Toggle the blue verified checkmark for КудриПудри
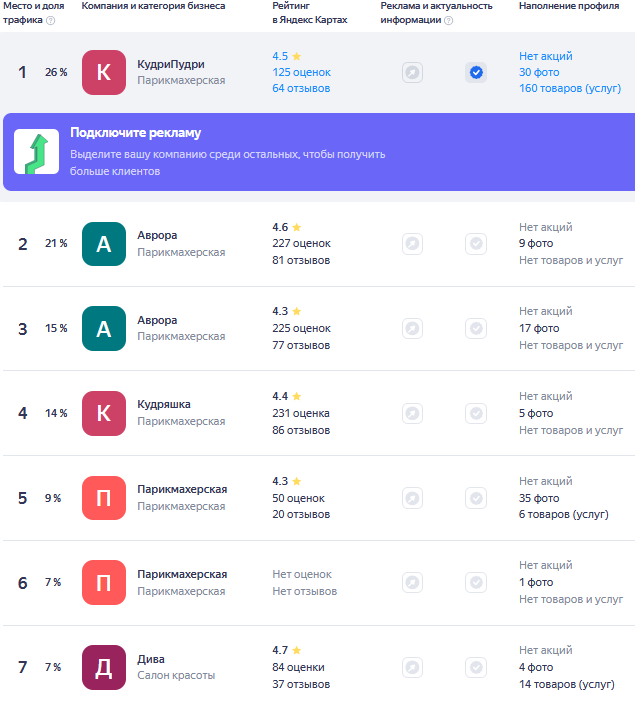The width and height of the screenshot is (635, 705). 476,72
